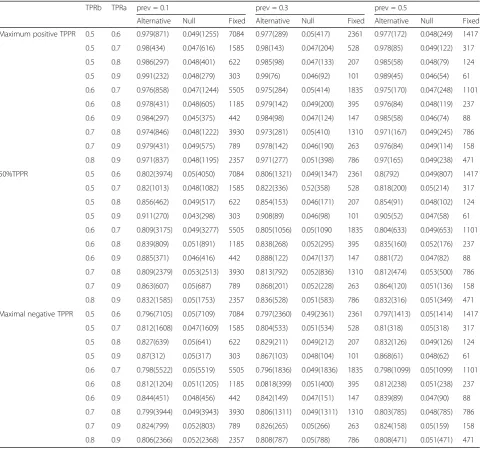
Task: Click the cell '0.911(270)'
Action: click(153, 216)
